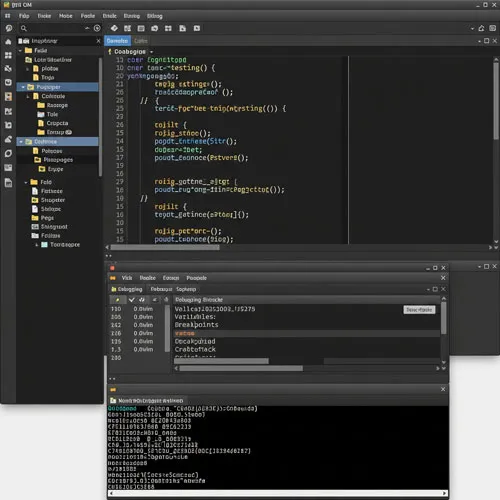This screenshot has width=500, height=500.
Task: Expand the 'ploboe' tree item arrow
Action: point(28,69)
